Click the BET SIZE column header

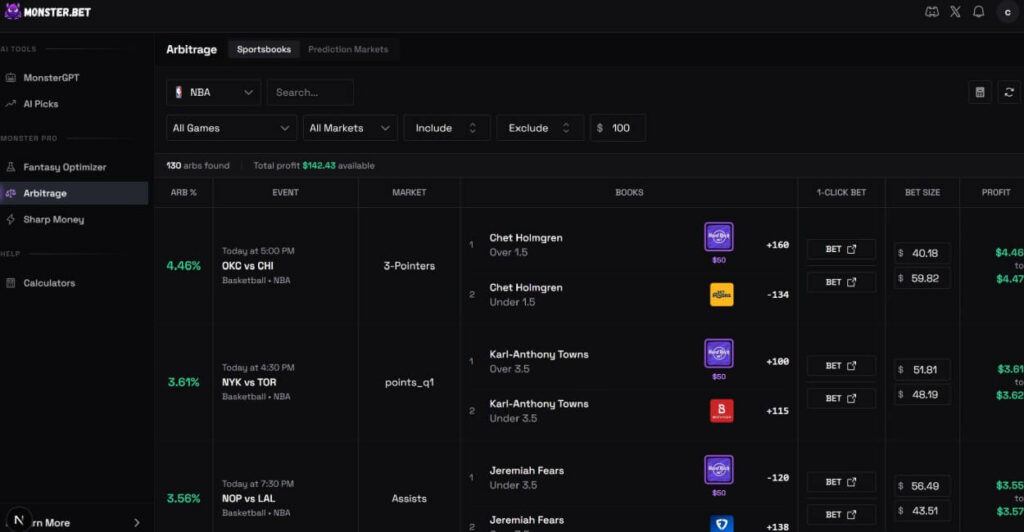[x=922, y=193]
